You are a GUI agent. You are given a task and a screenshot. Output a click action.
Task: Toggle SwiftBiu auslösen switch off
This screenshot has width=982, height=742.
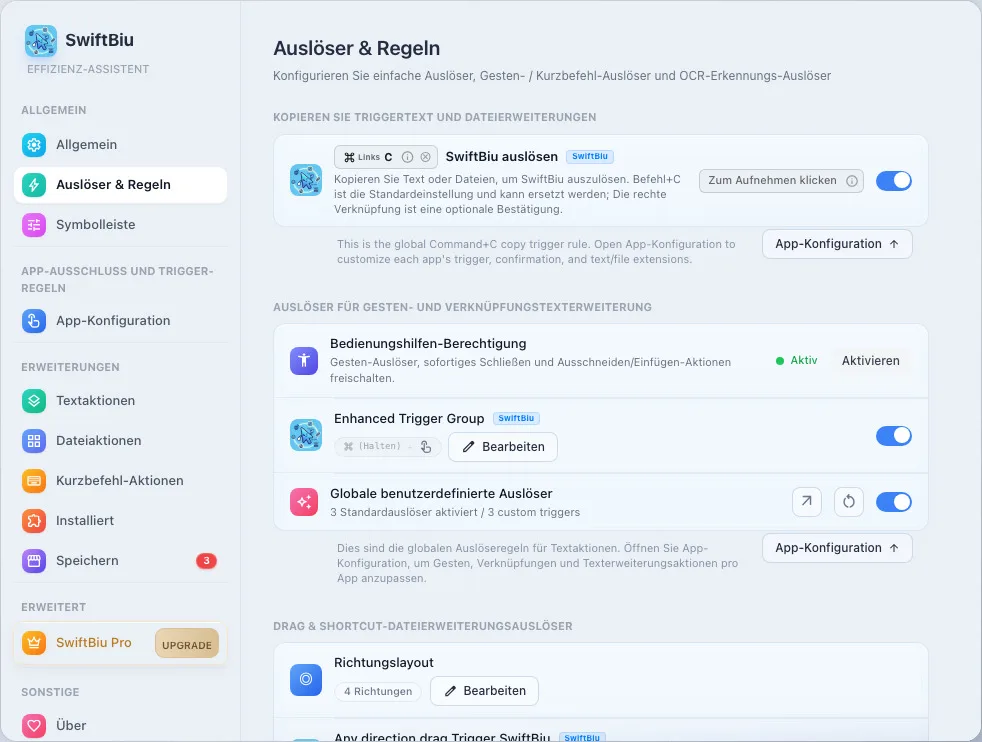tap(894, 181)
